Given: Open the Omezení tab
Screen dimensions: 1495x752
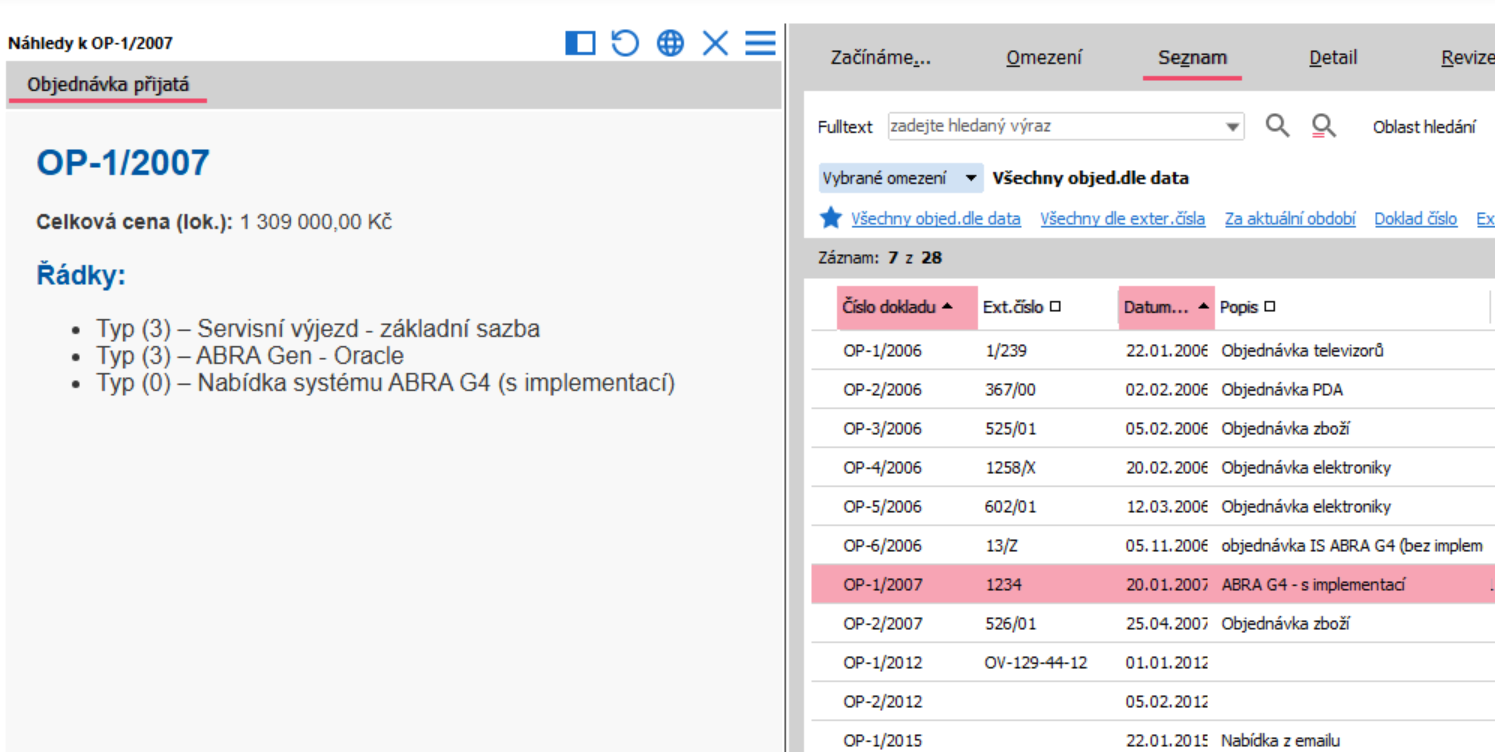Looking at the screenshot, I should click(x=1043, y=58).
